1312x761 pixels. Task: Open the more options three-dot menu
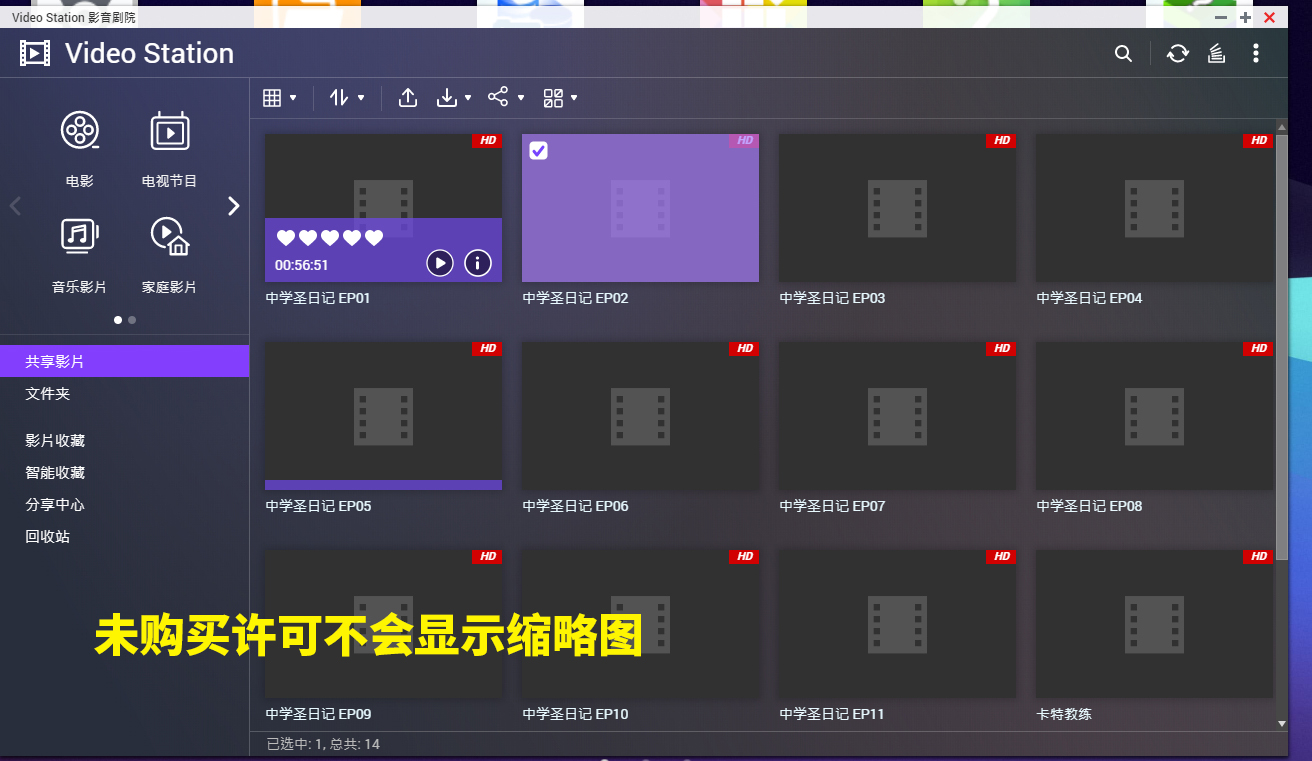click(x=1256, y=53)
